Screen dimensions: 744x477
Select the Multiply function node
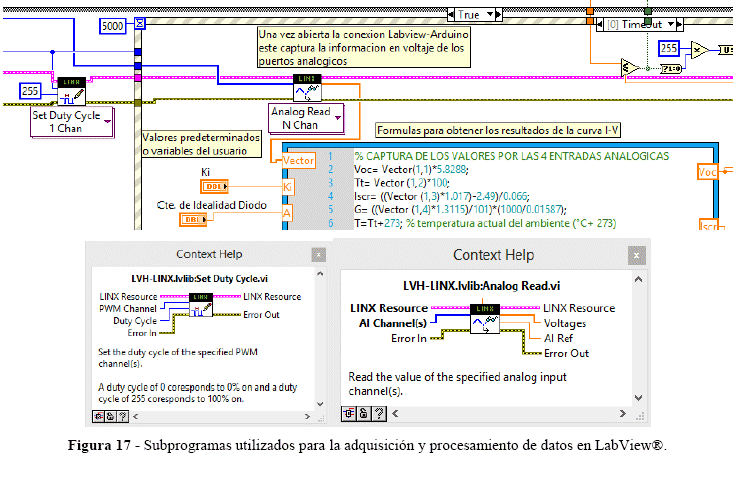tap(699, 49)
